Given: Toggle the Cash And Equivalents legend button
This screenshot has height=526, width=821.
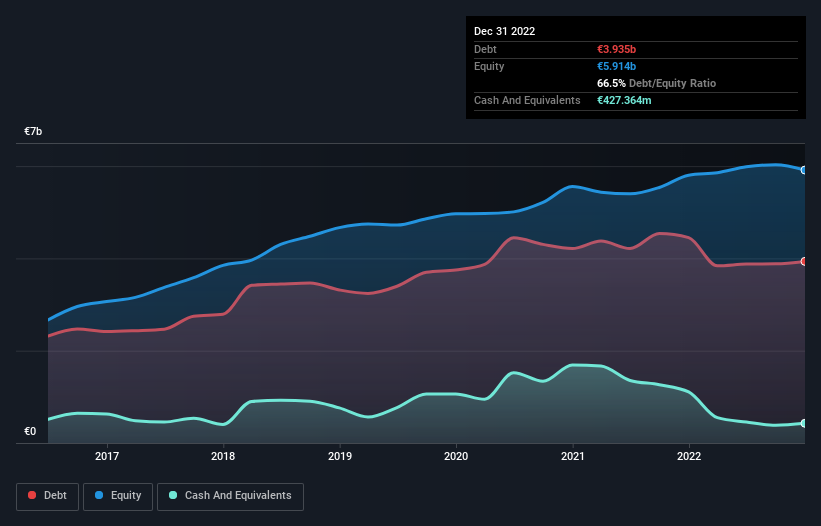Looking at the screenshot, I should pyautogui.click(x=230, y=496).
